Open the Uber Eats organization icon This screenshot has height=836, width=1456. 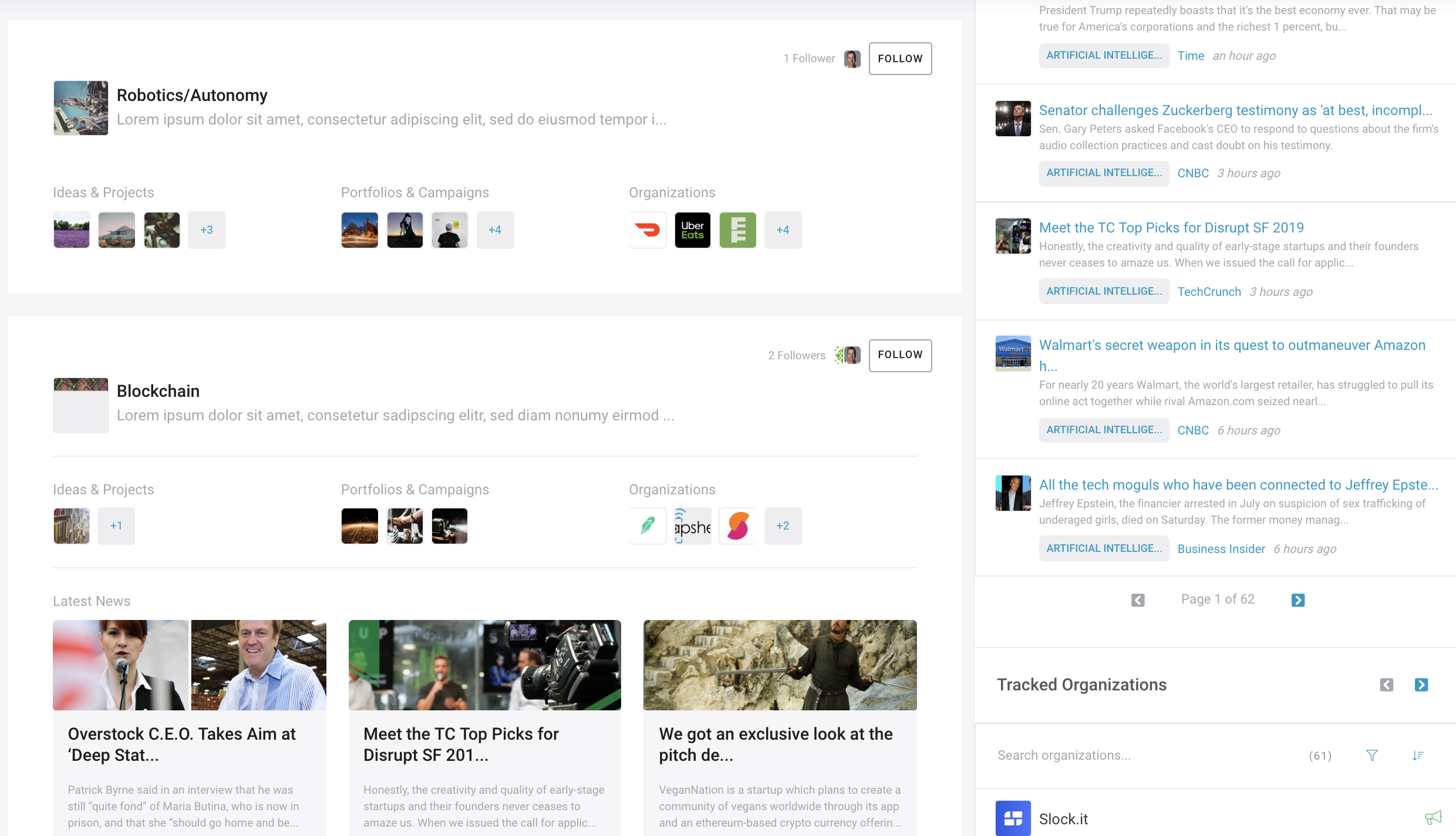pyautogui.click(x=693, y=230)
